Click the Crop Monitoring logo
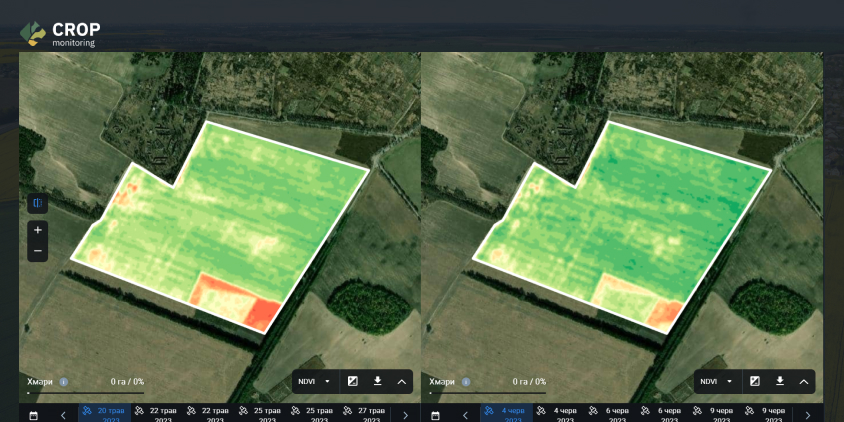844x422 pixels. tap(60, 34)
